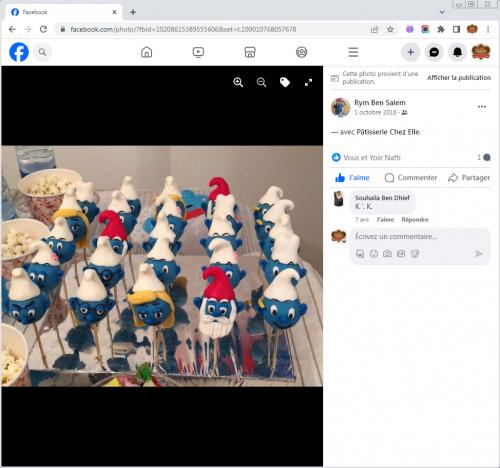Viewport: 500px width, 468px height.
Task: Go to the Facebook Home feed
Action: coord(146,52)
